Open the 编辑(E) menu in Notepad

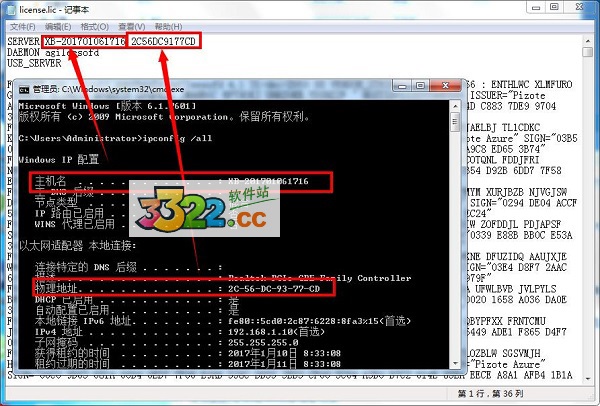tap(58, 26)
